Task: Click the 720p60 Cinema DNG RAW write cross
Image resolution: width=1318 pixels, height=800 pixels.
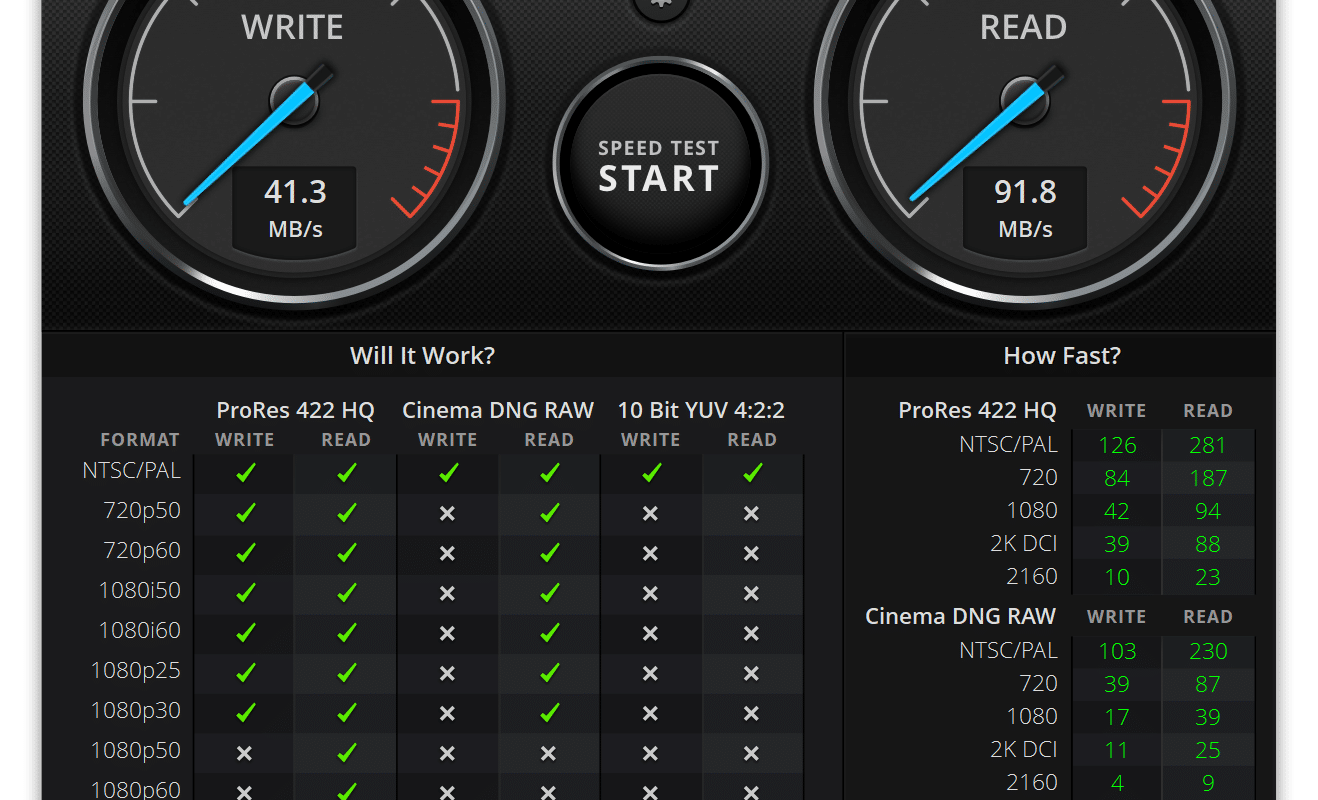Action: 447,553
